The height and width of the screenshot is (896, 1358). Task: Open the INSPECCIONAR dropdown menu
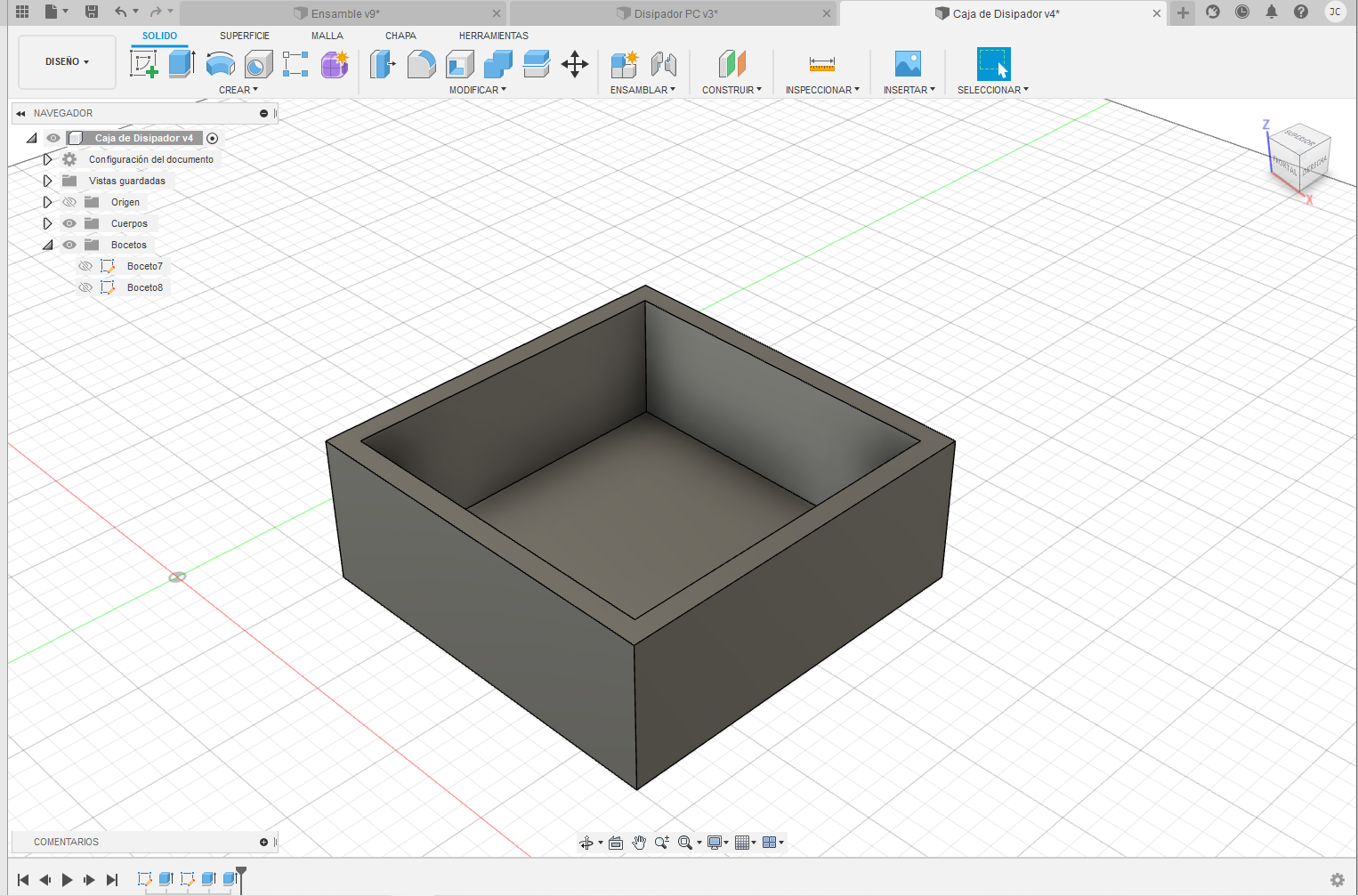click(822, 90)
